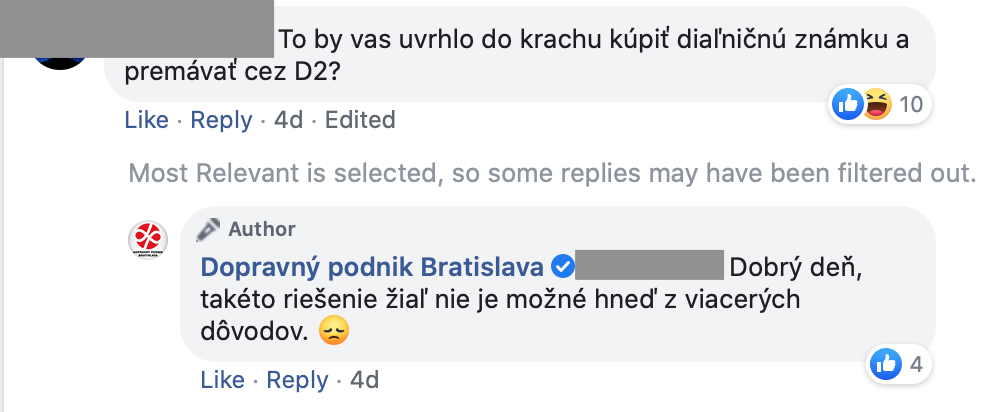Click the blue verified badge

pyautogui.click(x=562, y=267)
